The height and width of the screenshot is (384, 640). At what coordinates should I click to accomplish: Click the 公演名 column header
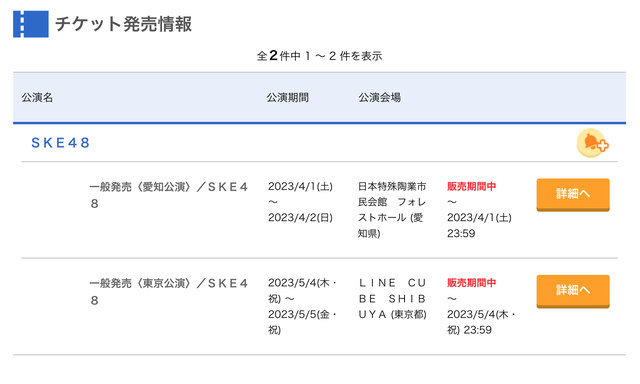click(x=37, y=98)
